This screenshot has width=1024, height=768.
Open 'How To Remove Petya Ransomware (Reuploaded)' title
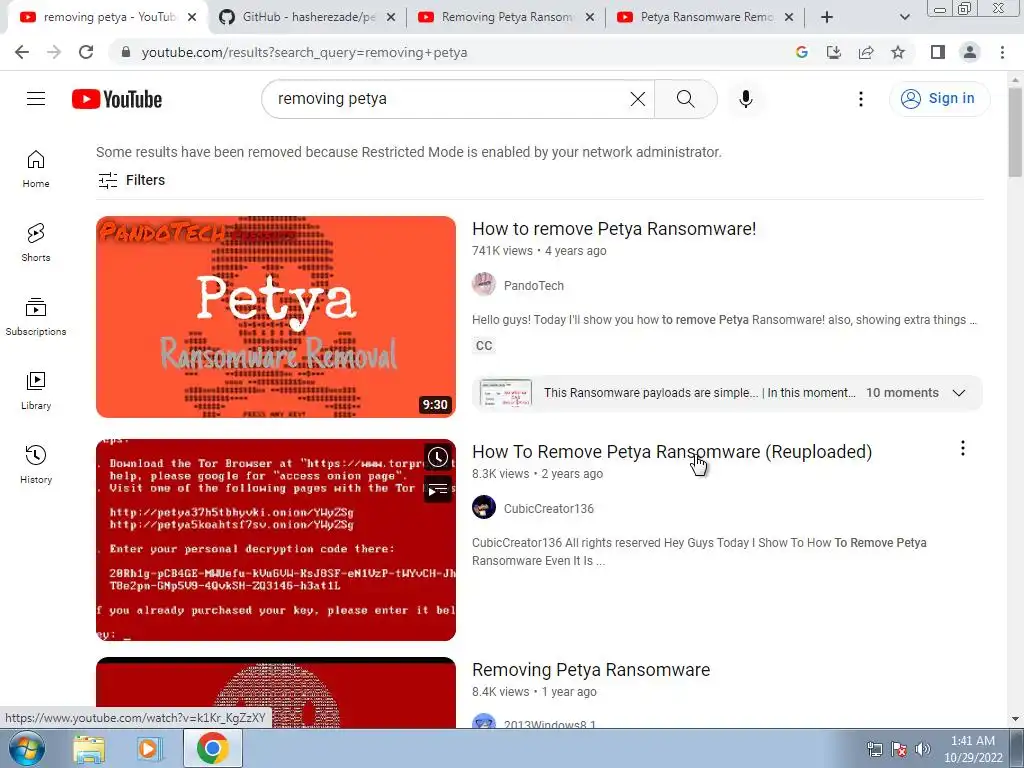672,451
